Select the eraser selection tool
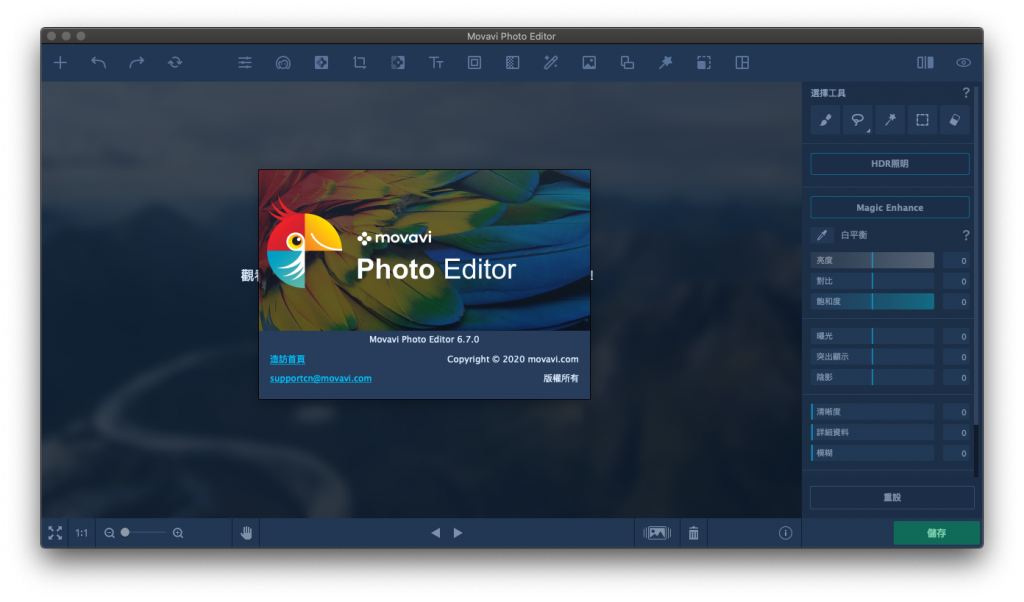 click(x=954, y=120)
